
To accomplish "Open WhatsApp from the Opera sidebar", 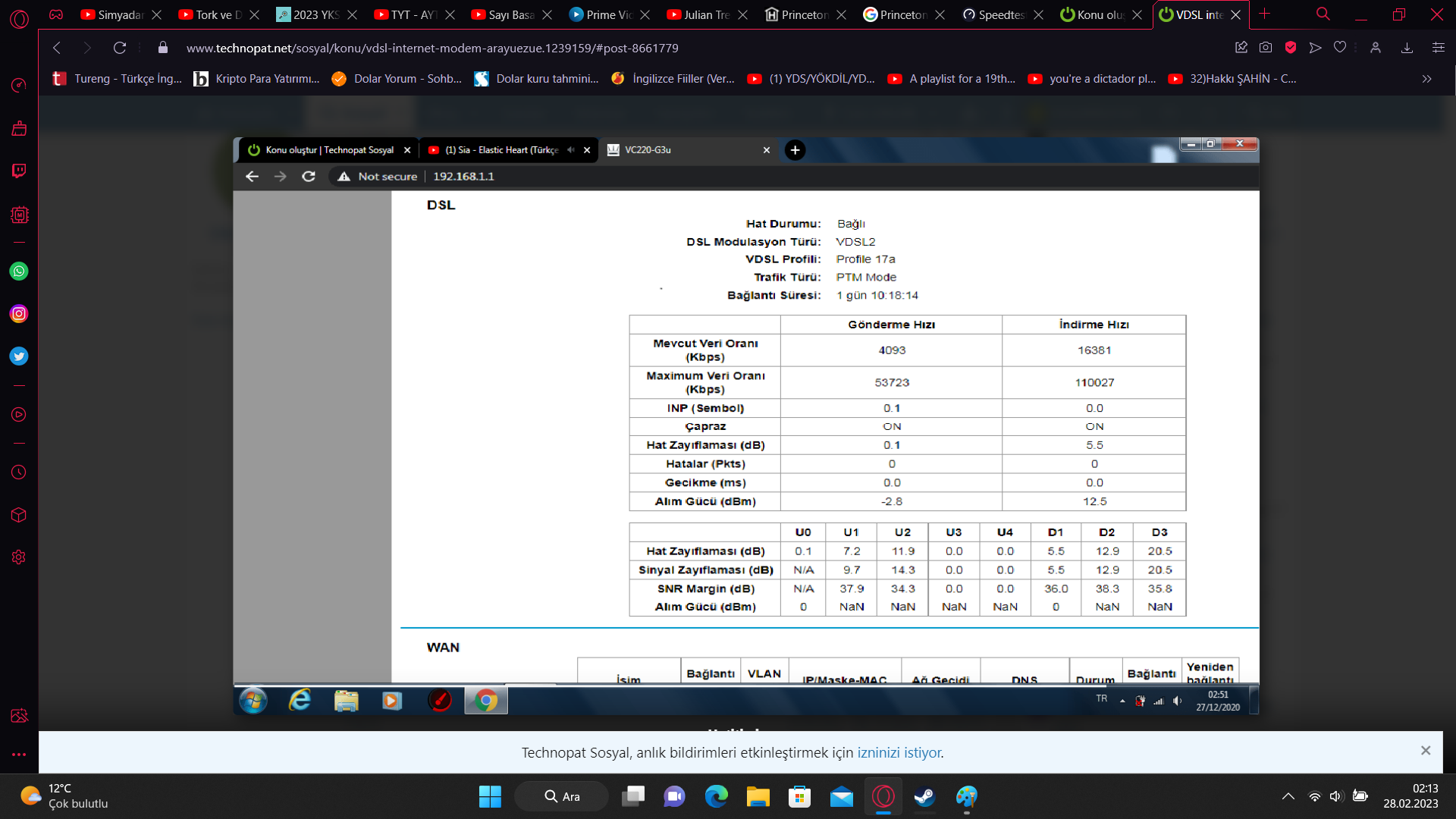I will (19, 271).
